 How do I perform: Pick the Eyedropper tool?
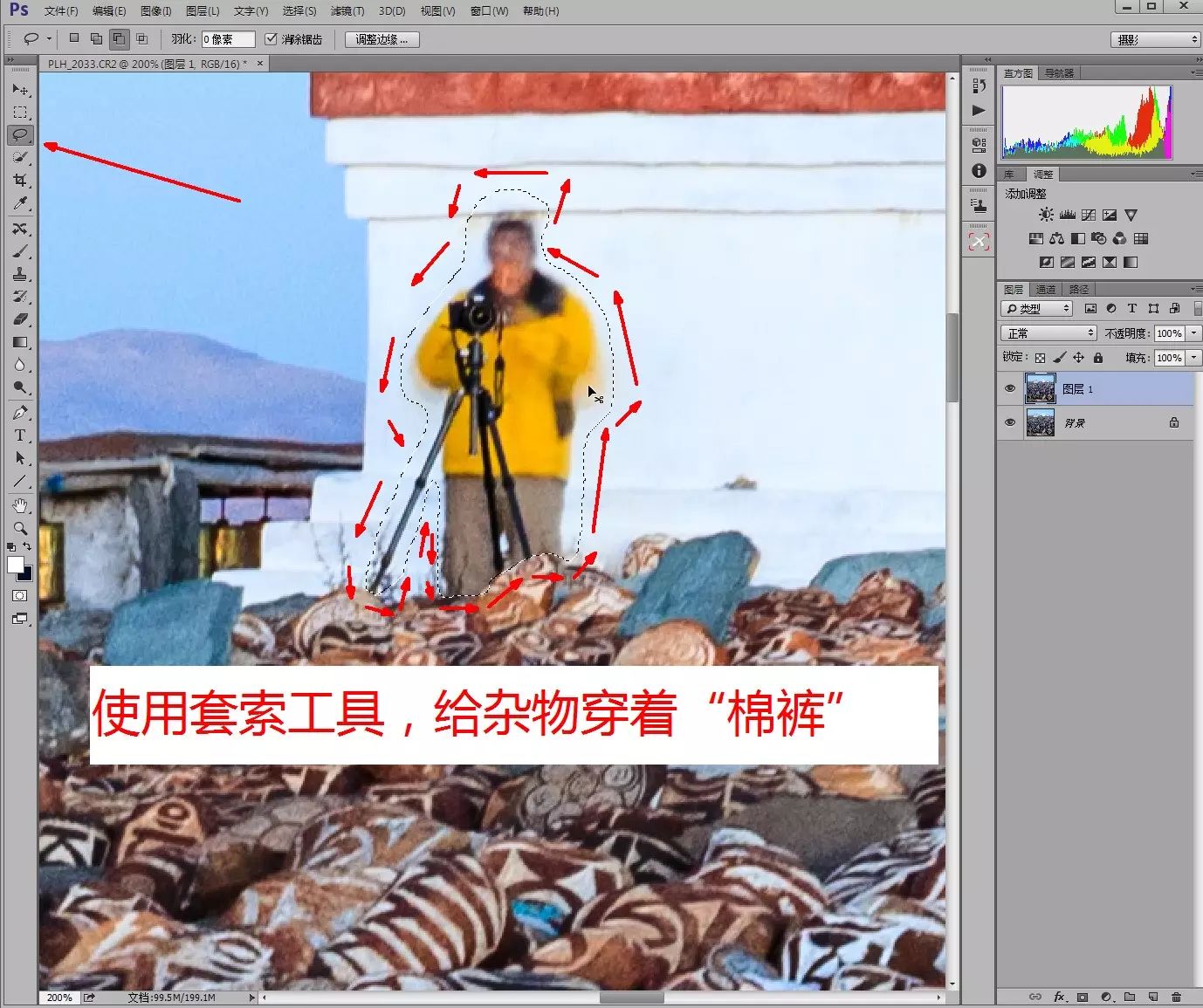tap(20, 203)
